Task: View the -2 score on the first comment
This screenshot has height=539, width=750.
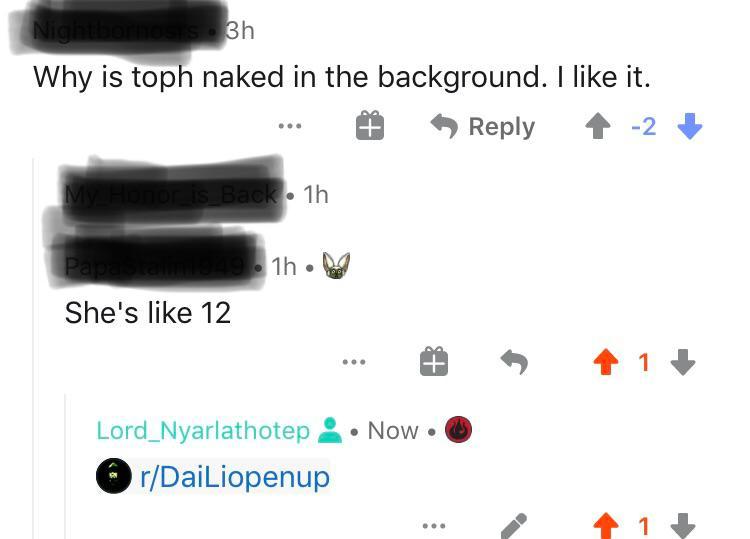Action: pyautogui.click(x=643, y=127)
